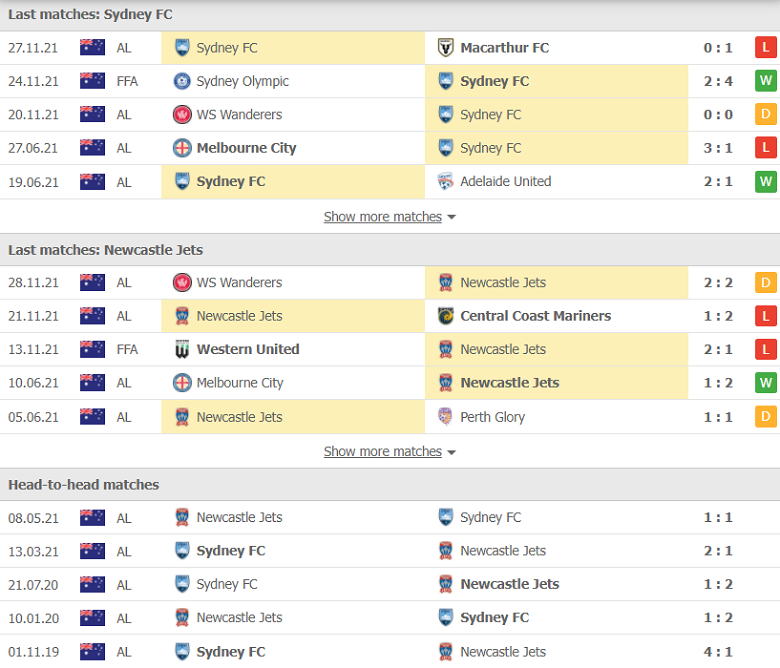Click the date 13.03.21

click(x=33, y=552)
